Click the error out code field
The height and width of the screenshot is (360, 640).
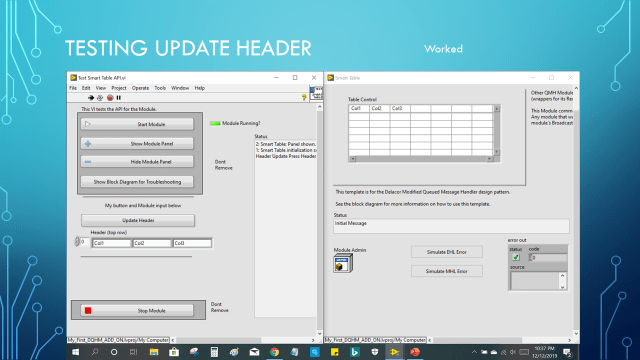(548, 258)
